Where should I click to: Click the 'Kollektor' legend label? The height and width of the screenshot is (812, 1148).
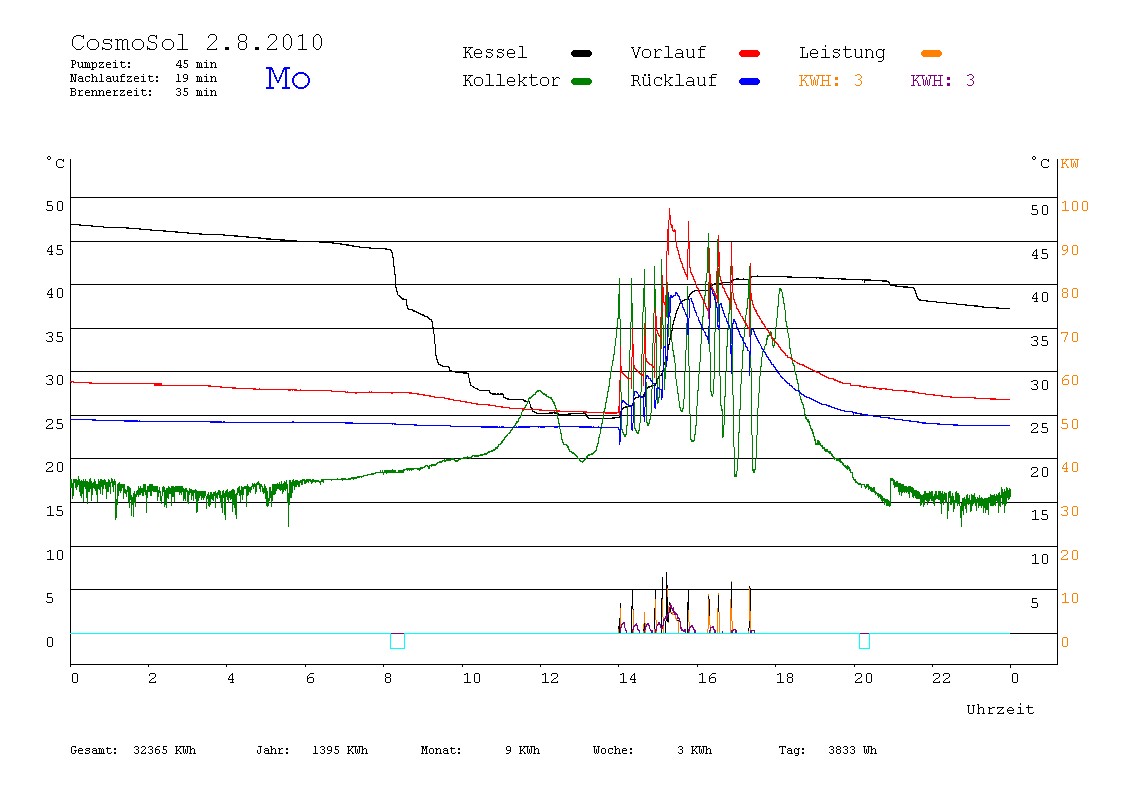tap(511, 81)
